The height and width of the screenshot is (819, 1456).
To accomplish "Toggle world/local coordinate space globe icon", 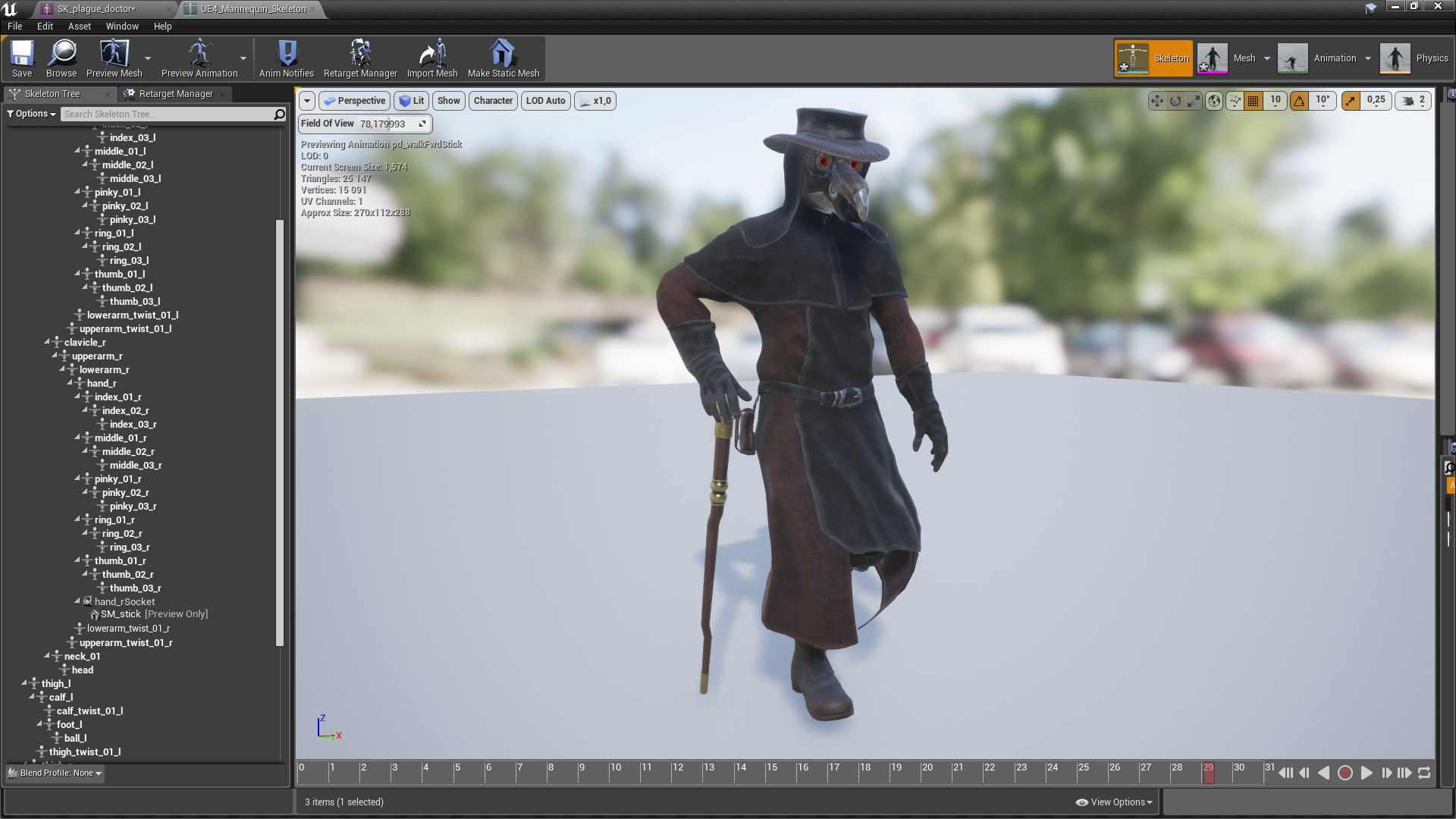I will [1214, 101].
